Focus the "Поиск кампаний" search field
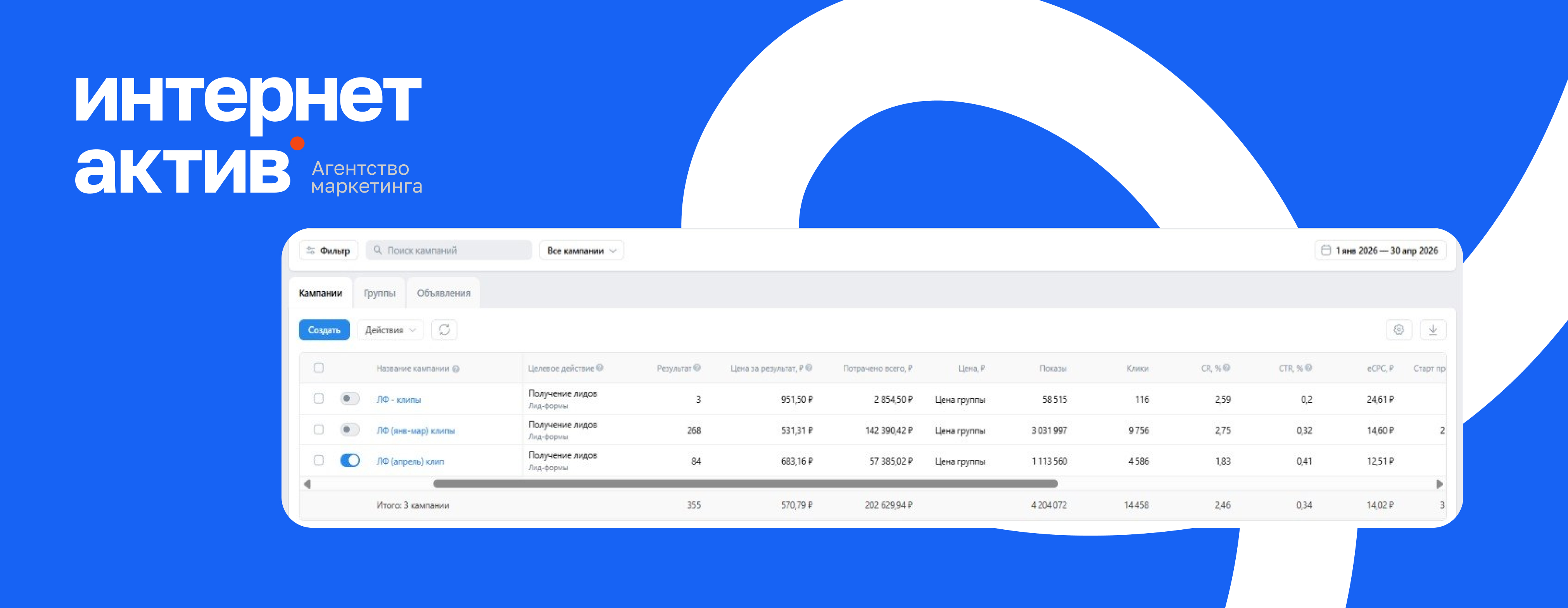 (449, 251)
